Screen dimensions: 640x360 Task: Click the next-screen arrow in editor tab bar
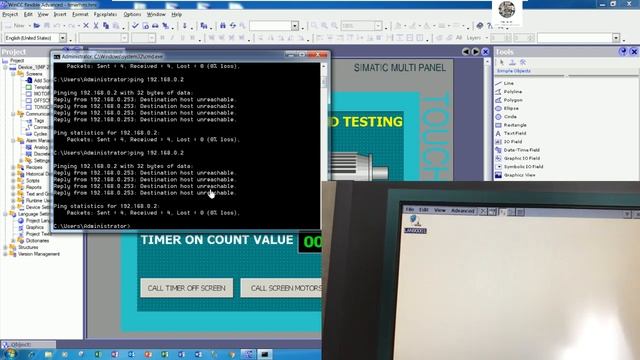[475, 52]
